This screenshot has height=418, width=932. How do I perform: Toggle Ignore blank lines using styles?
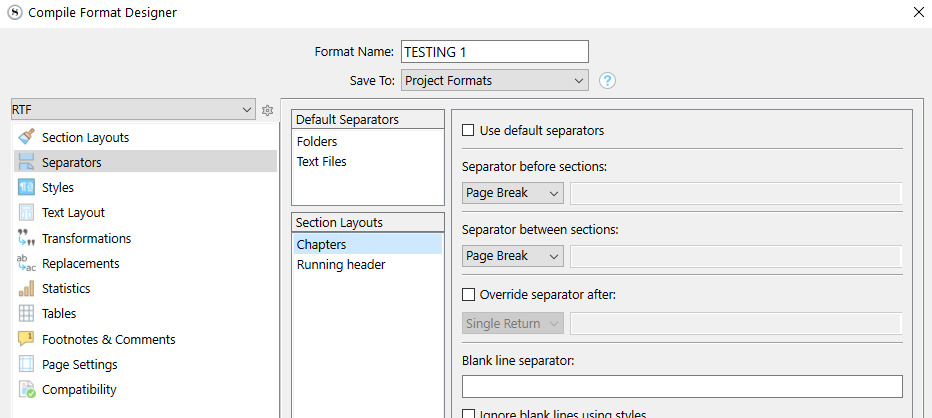coord(468,414)
